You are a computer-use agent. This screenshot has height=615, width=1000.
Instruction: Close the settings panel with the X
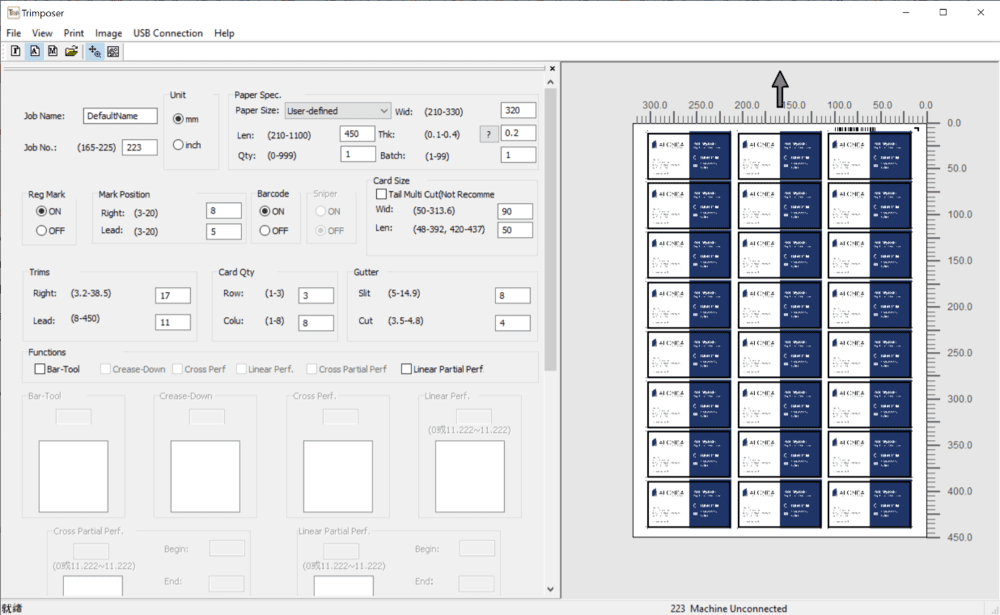(552, 69)
